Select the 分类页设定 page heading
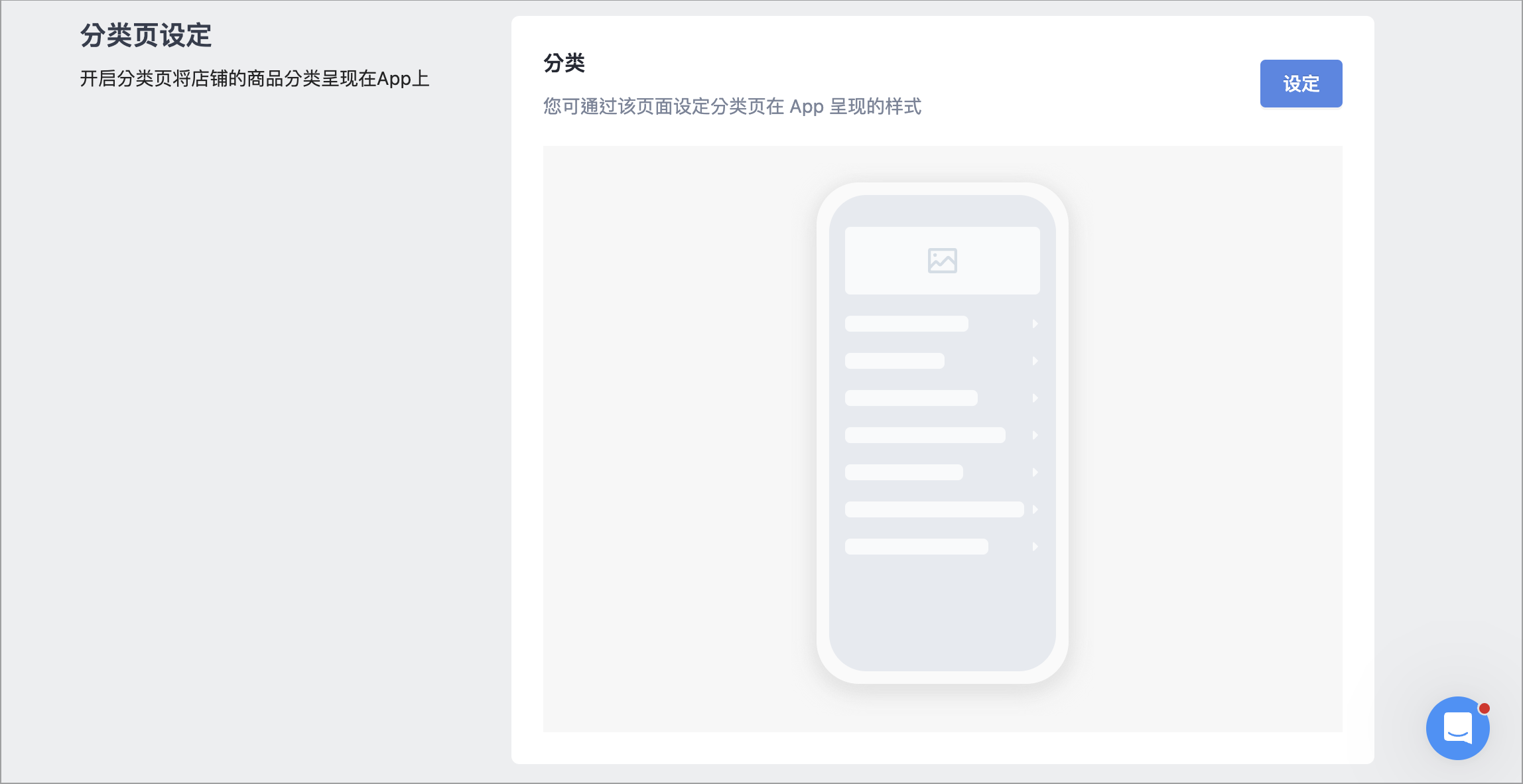Image resolution: width=1523 pixels, height=784 pixels. click(146, 35)
